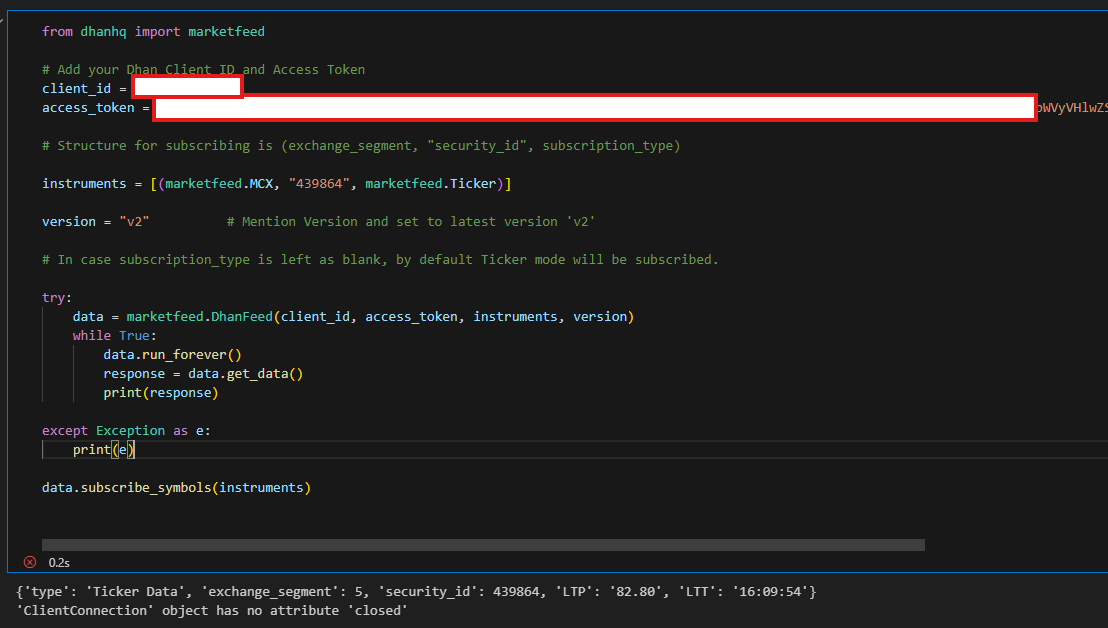Click the "v2" version string
This screenshot has width=1108, height=628.
(134, 222)
